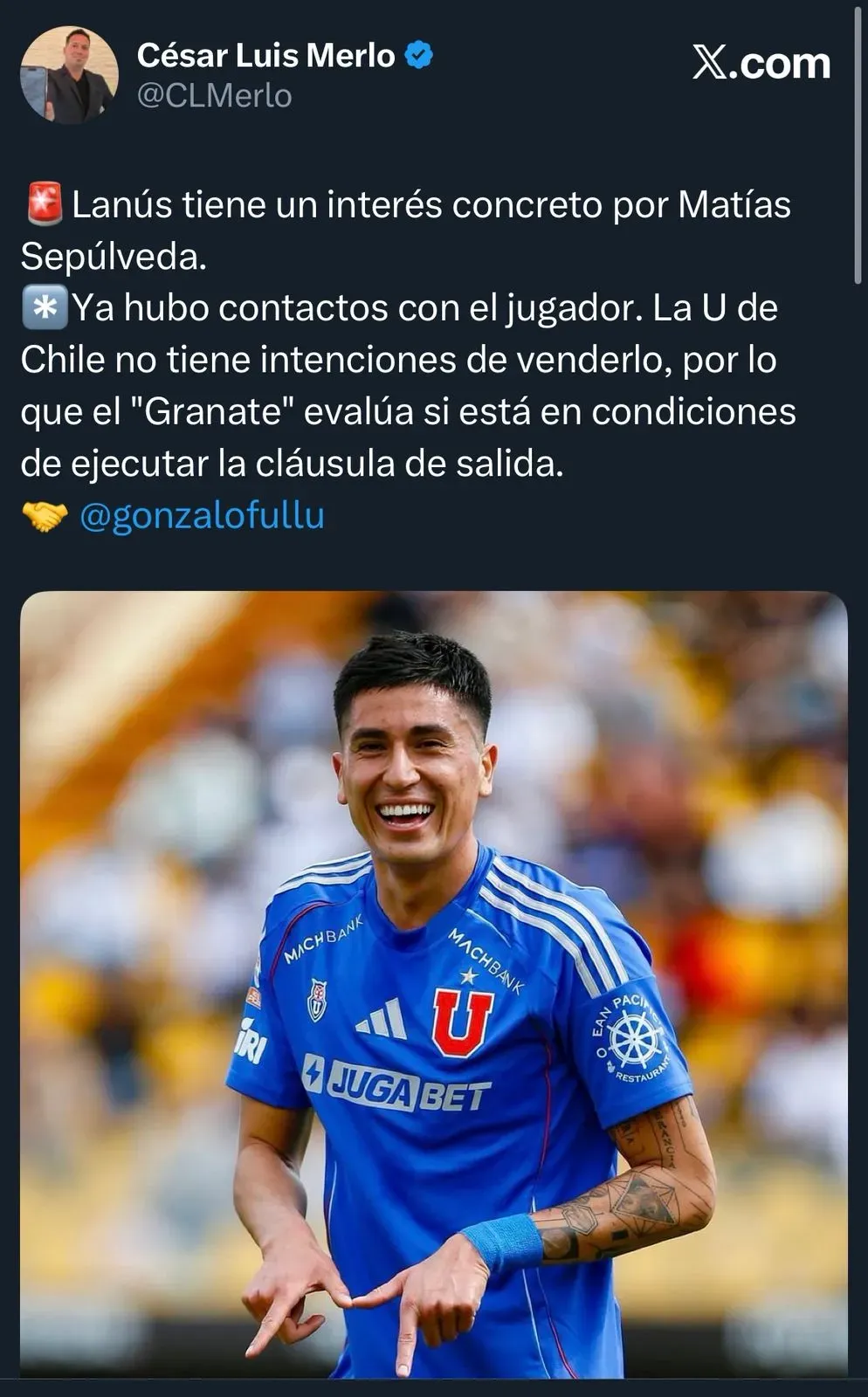Screen dimensions: 868x1397
Task: Click the small shield badge on the chest
Action: pyautogui.click(x=317, y=1000)
